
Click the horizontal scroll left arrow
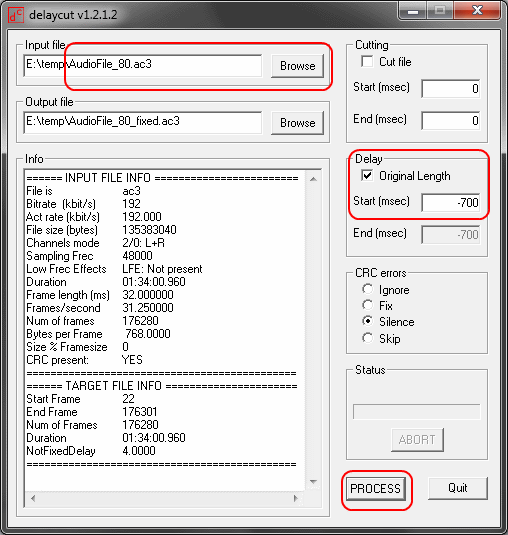tap(33, 498)
